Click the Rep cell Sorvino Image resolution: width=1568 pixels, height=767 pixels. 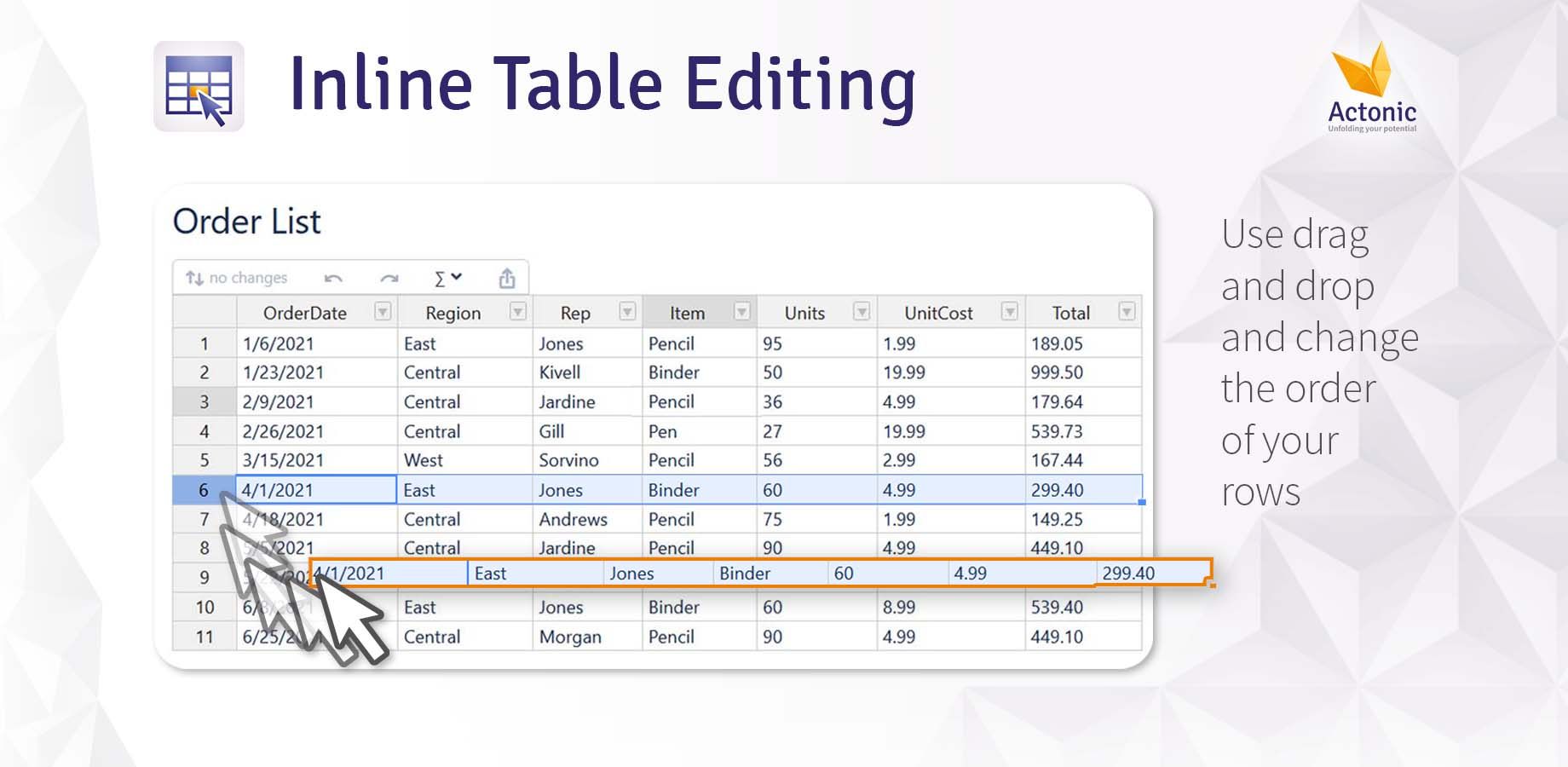[x=587, y=460]
